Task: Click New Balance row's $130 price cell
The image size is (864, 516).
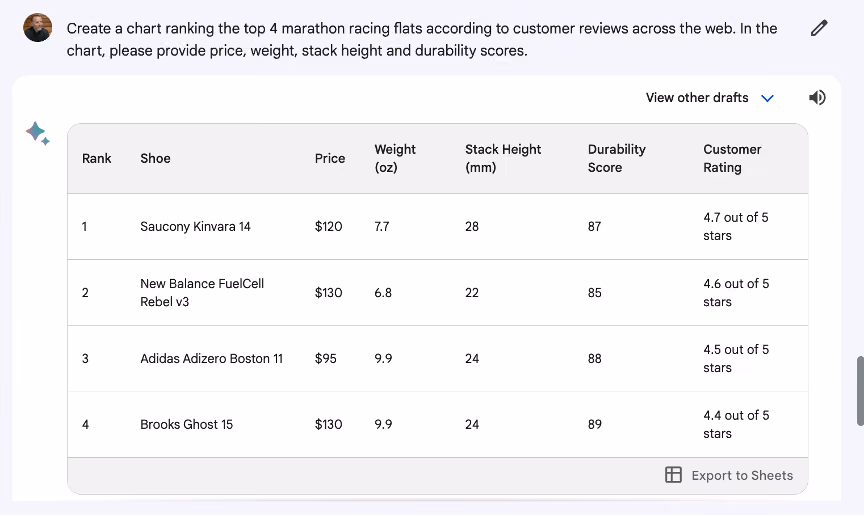Action: coord(328,292)
